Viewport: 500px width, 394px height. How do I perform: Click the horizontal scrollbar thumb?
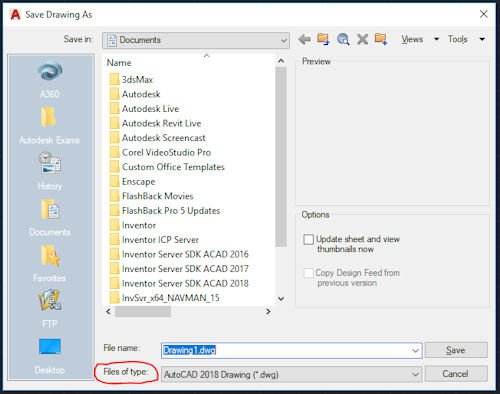tap(143, 312)
